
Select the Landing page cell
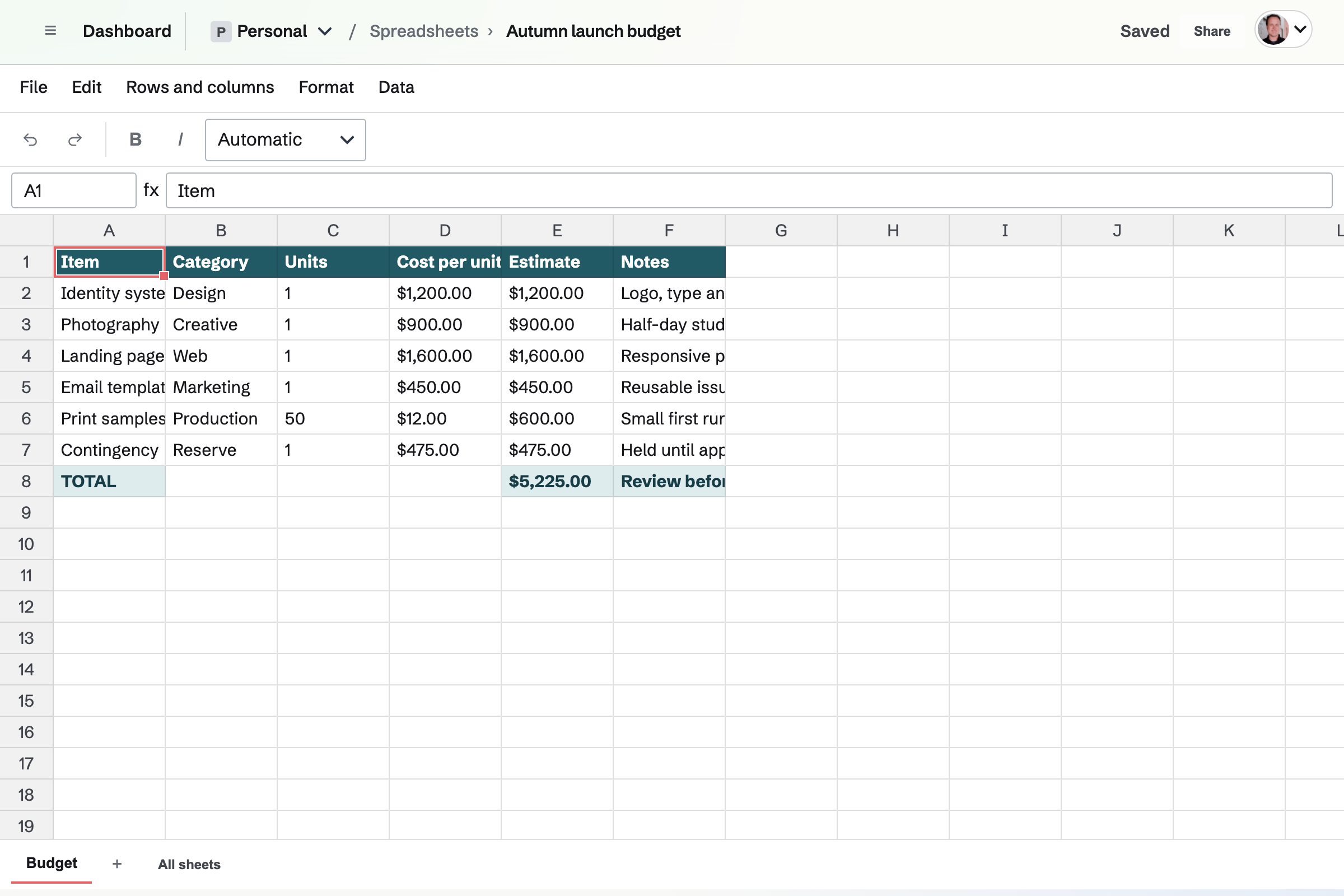pos(109,356)
